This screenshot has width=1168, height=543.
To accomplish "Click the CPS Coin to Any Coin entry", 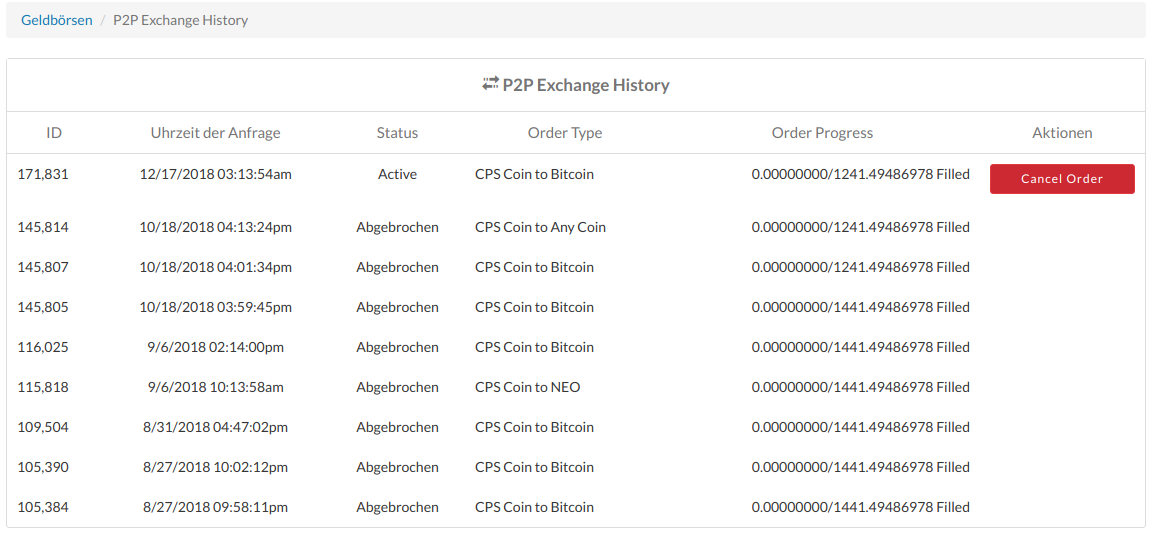I will [x=540, y=227].
